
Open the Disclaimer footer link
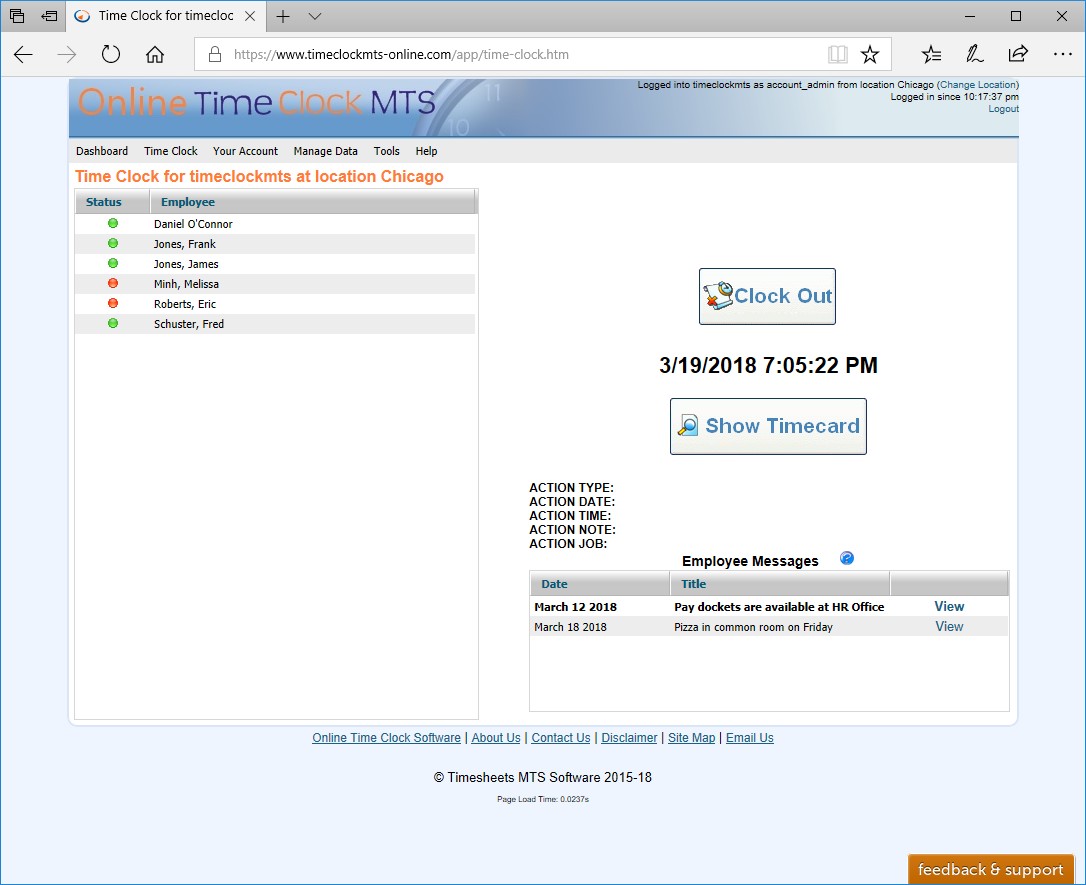pos(629,738)
